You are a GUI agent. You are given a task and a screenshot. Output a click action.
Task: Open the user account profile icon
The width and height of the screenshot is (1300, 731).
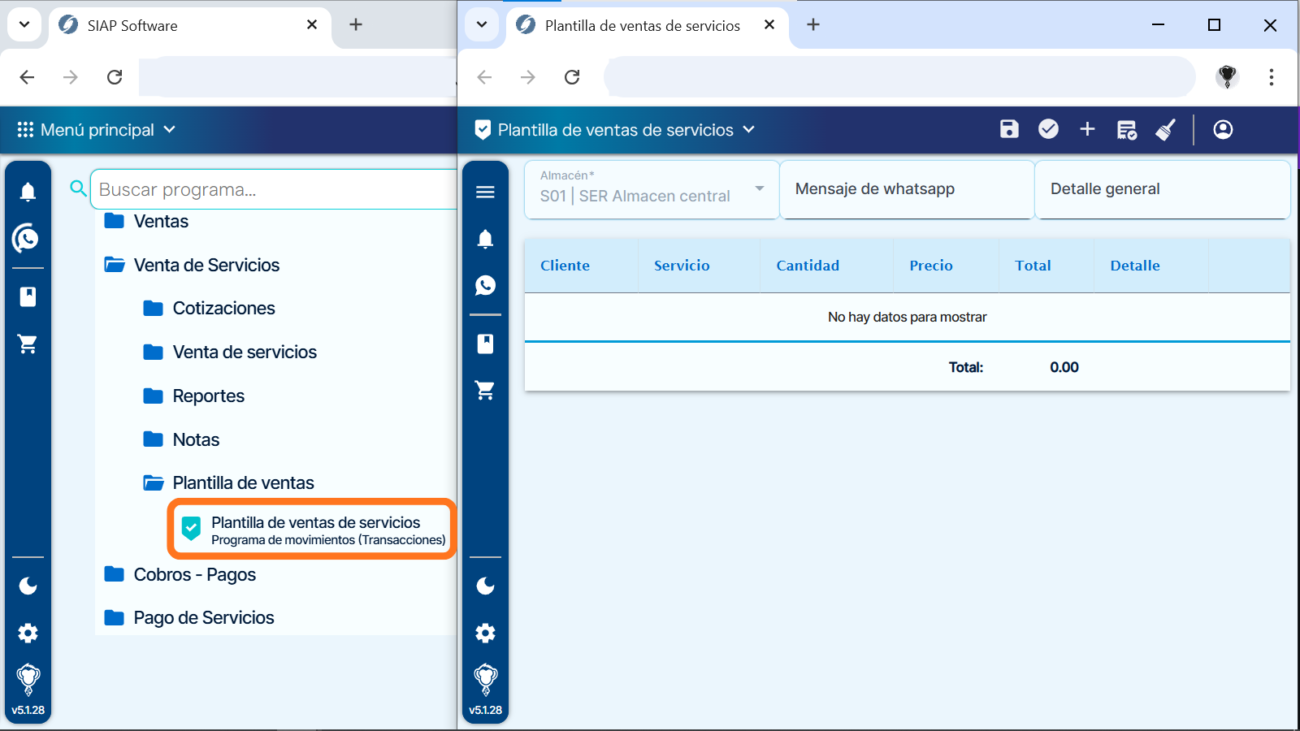coord(1222,129)
